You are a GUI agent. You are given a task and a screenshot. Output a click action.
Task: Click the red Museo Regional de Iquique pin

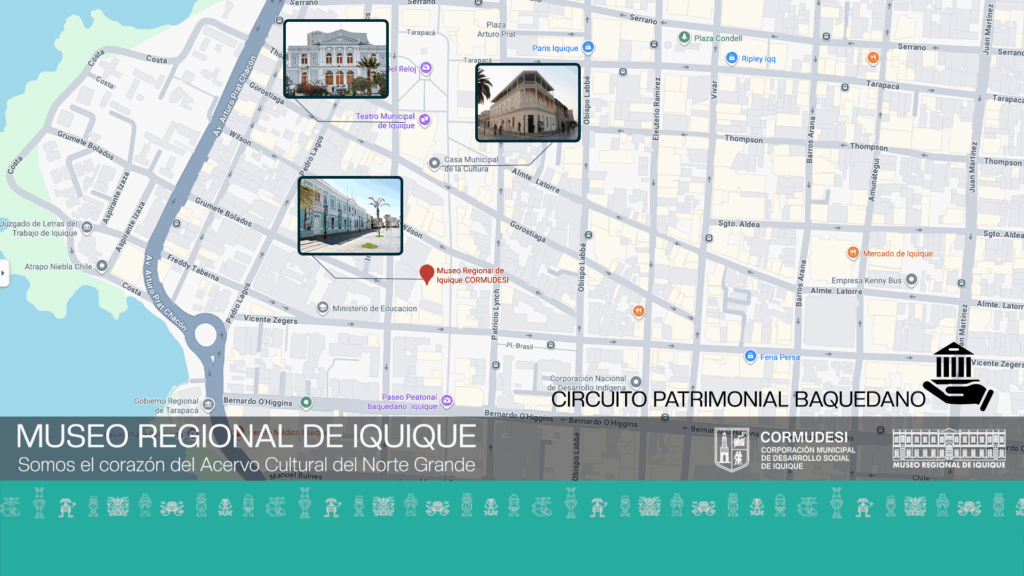(427, 274)
